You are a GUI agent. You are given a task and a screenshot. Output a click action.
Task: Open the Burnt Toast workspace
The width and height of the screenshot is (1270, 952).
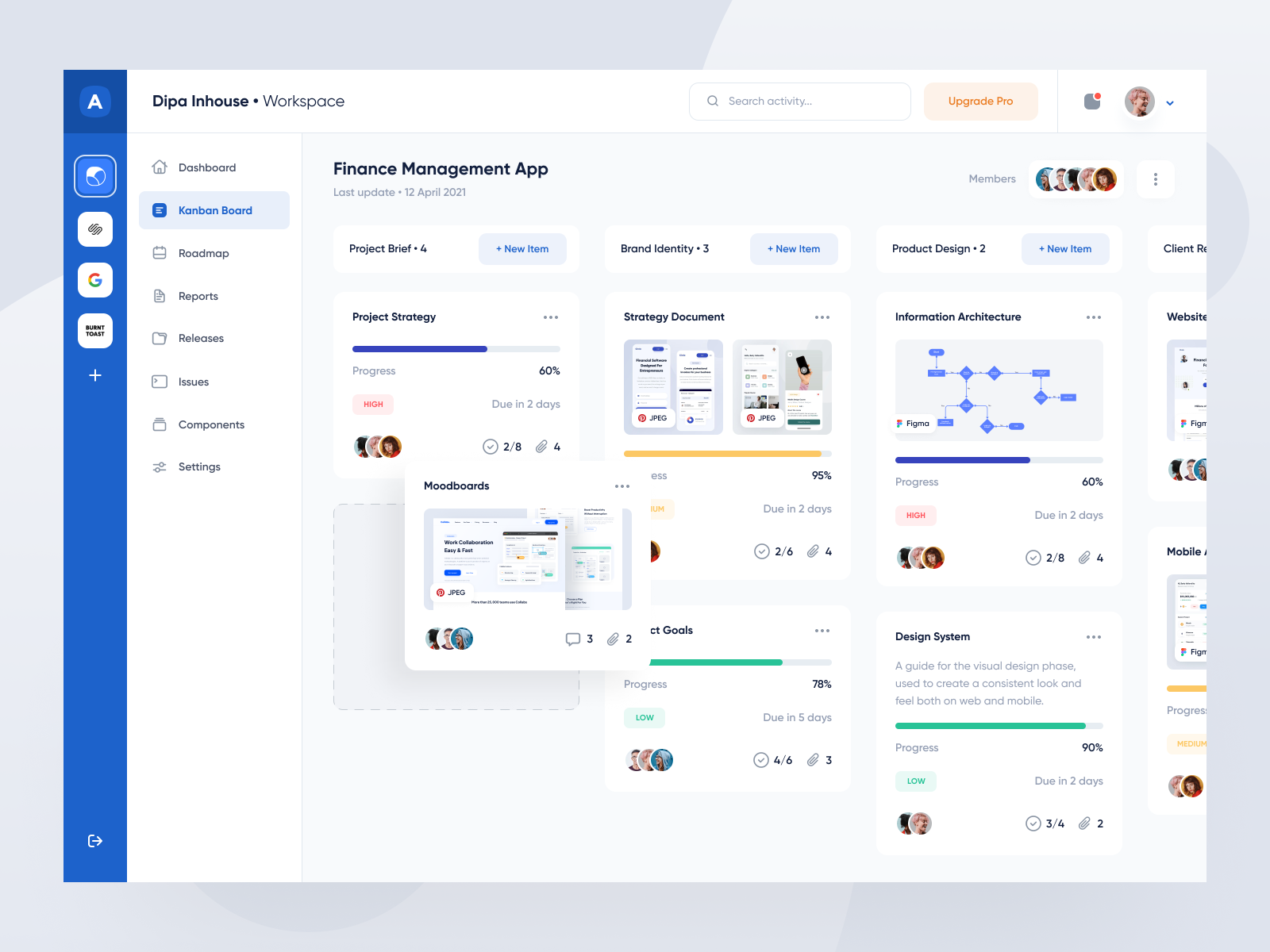94,331
